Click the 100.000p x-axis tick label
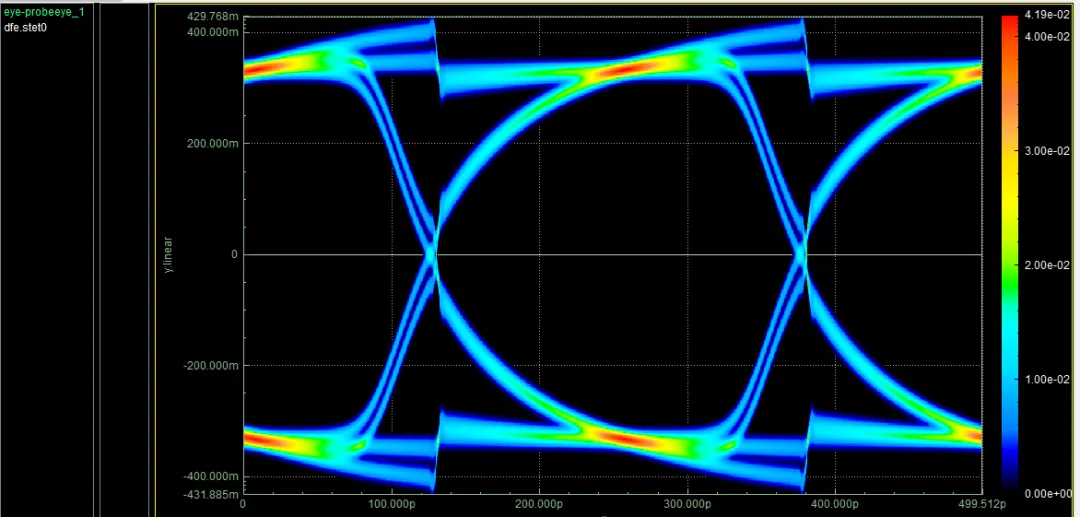The height and width of the screenshot is (517, 1080). (391, 504)
